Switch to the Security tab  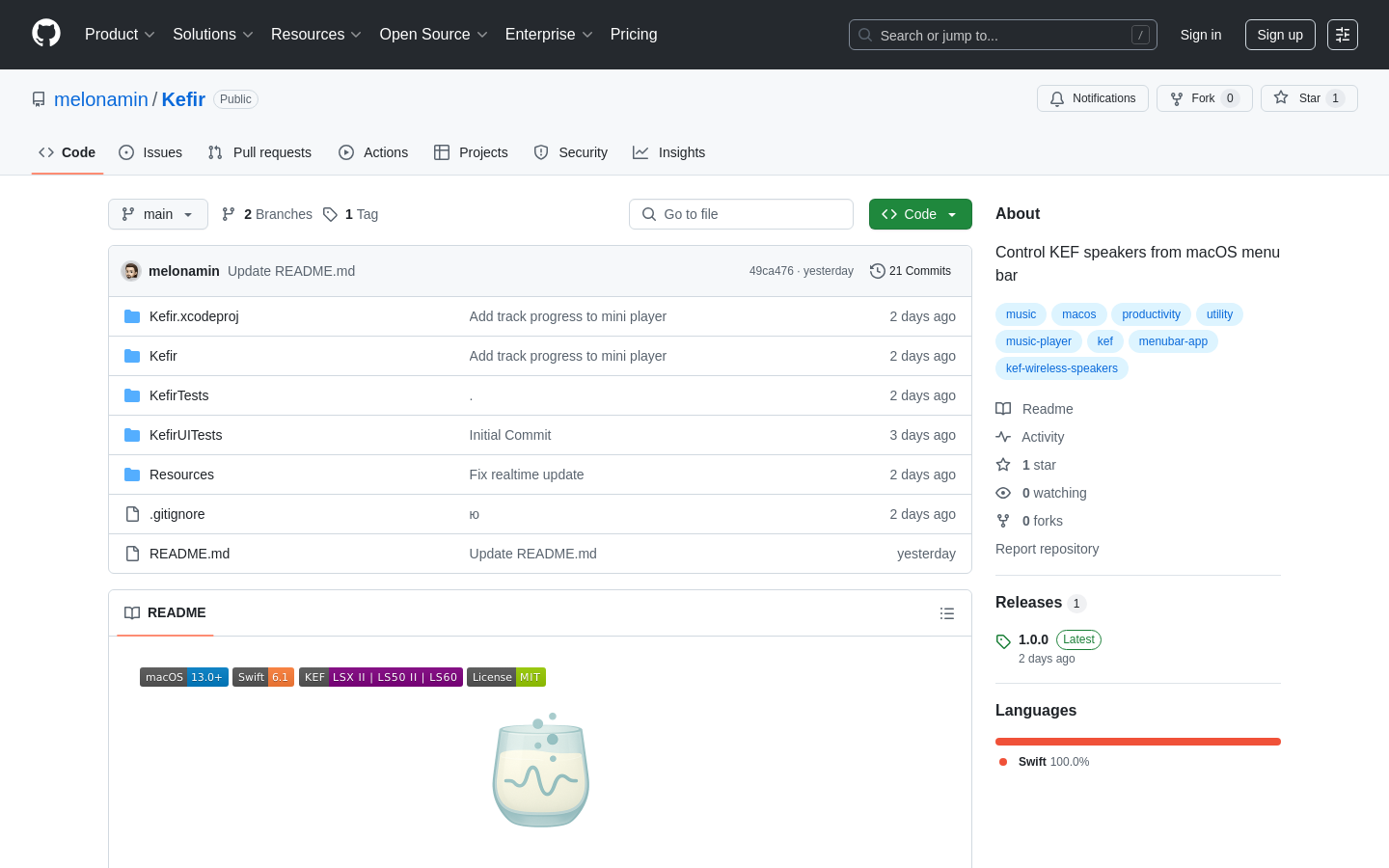click(x=571, y=152)
